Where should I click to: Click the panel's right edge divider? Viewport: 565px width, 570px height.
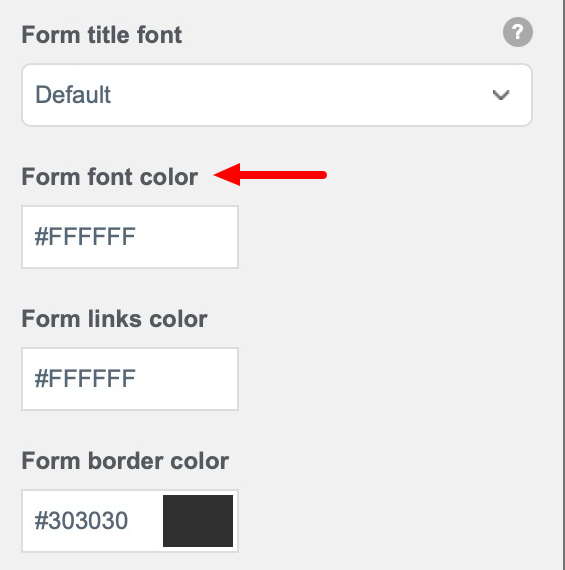click(x=562, y=285)
